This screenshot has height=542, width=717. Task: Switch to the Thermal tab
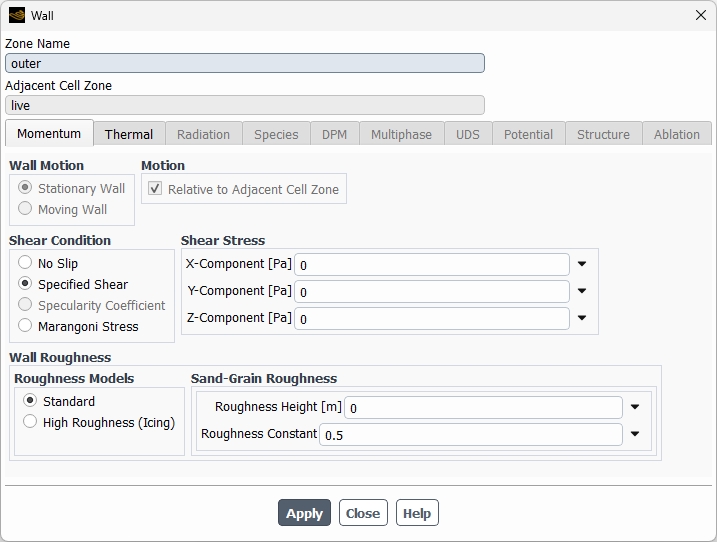click(129, 134)
